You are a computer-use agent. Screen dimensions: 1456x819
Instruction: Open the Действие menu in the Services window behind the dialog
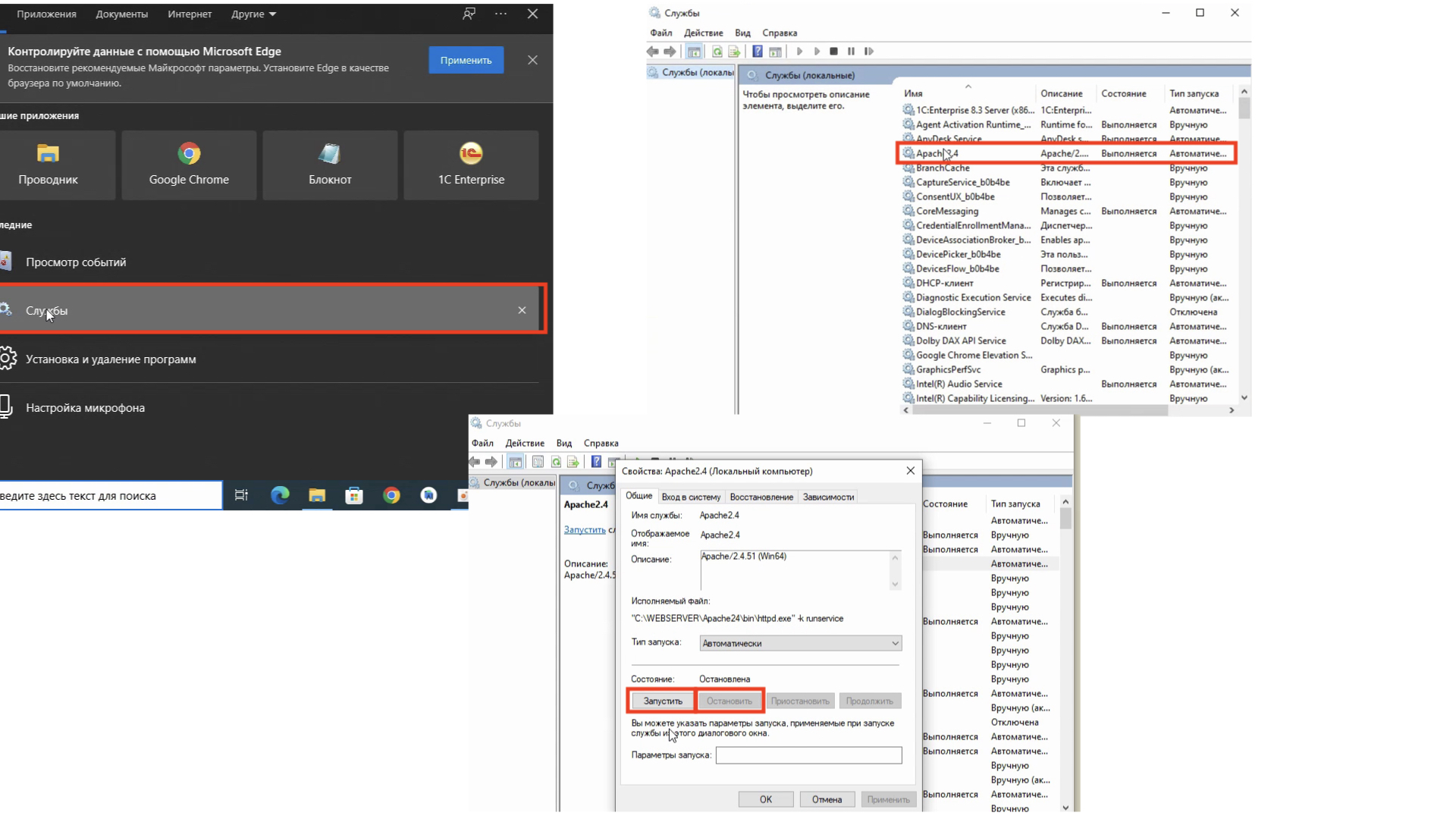point(525,444)
